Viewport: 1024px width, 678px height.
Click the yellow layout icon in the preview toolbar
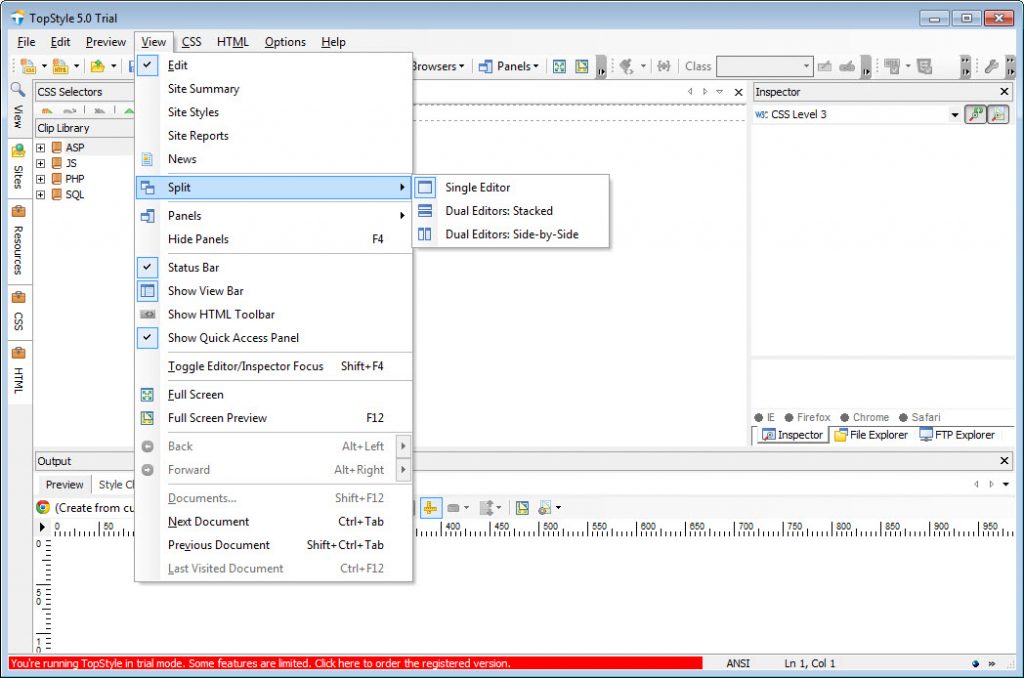click(522, 508)
